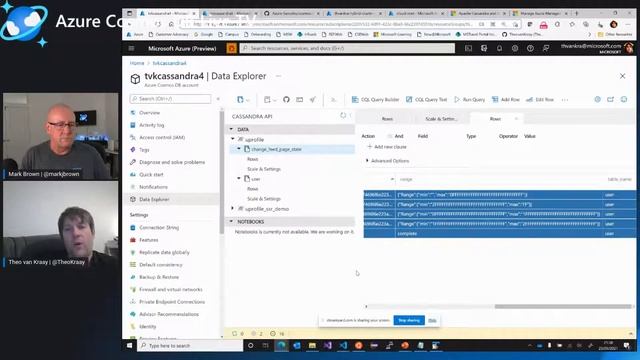This screenshot has width=640, height=360.
Task: Click tvkcassandra4 breadcrumb link
Action: pyautogui.click(x=169, y=63)
